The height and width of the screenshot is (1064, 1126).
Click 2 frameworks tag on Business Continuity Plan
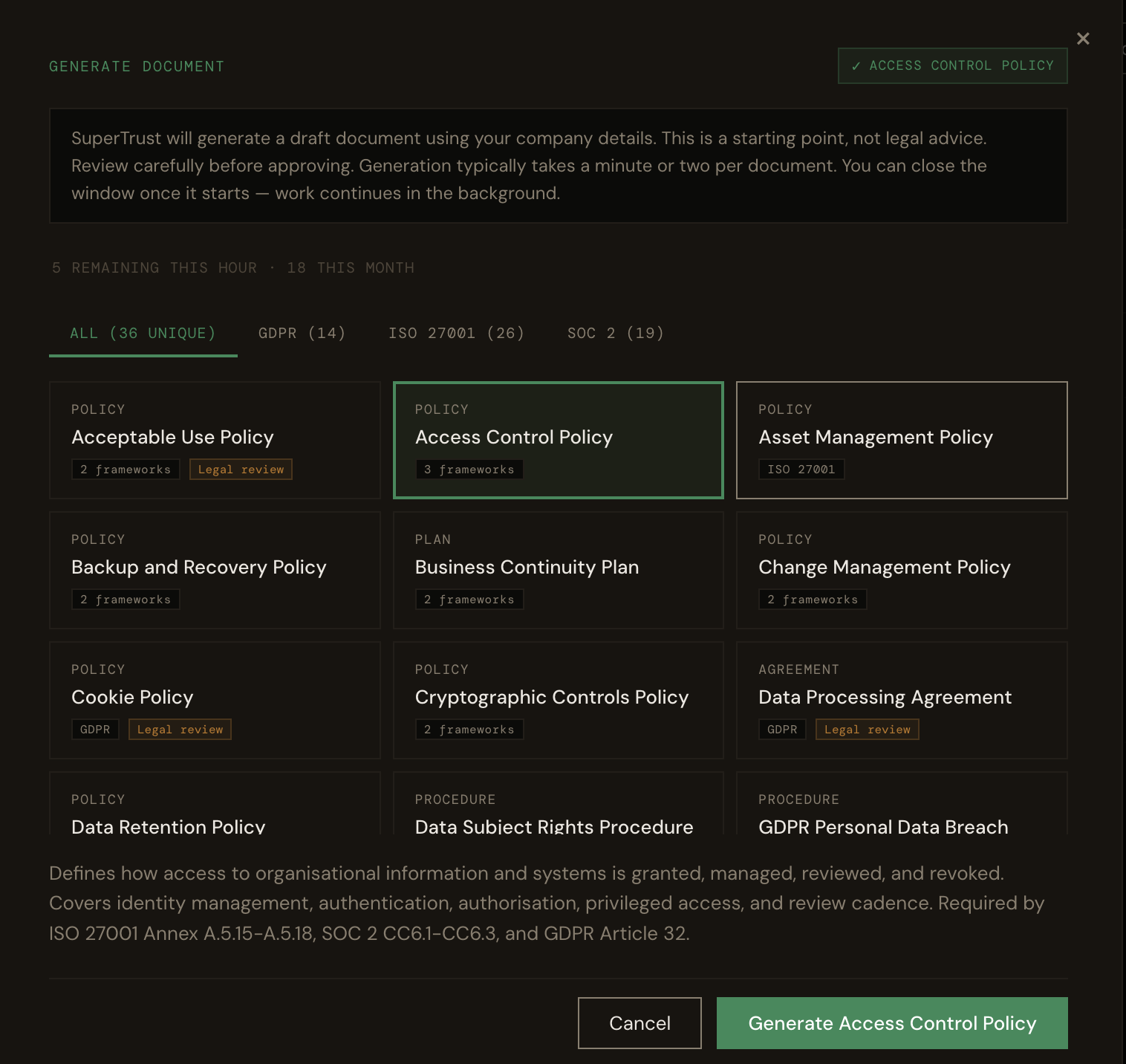click(469, 600)
